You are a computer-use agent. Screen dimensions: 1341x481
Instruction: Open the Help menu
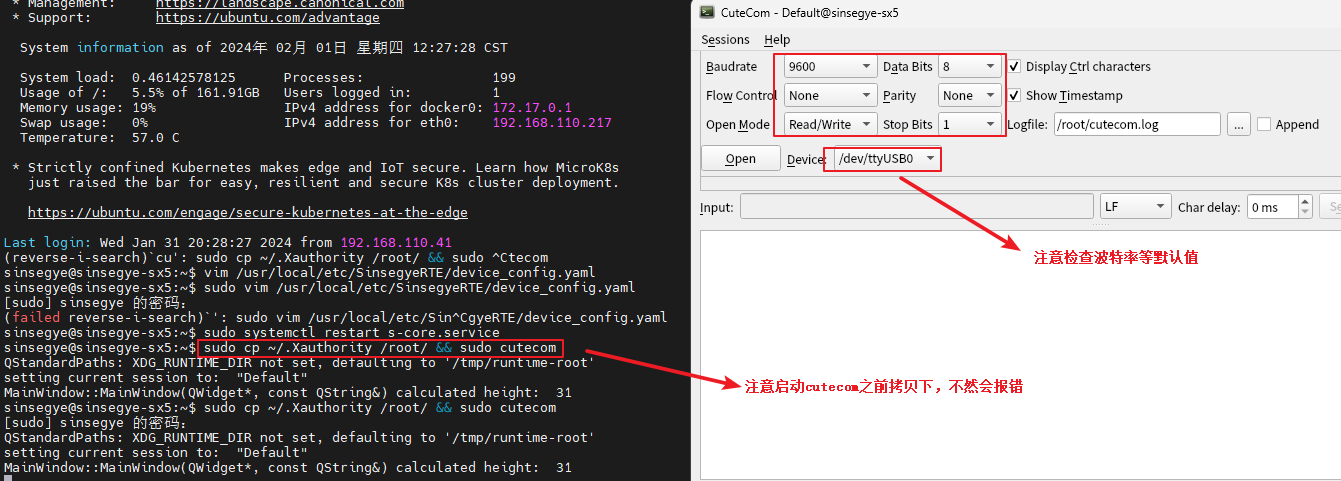pos(777,40)
